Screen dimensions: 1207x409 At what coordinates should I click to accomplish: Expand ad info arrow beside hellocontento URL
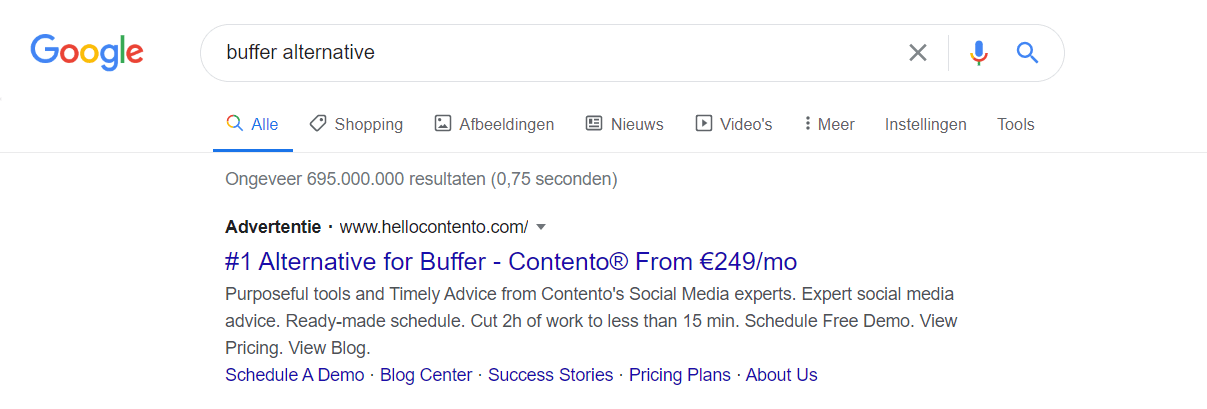(x=541, y=227)
